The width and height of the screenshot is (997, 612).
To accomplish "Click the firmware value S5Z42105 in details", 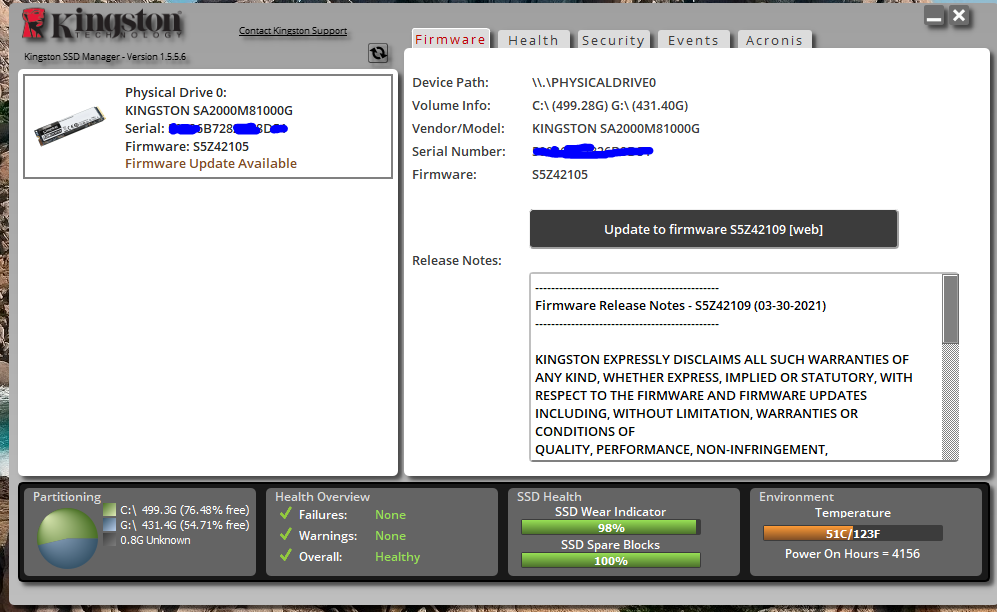I will pyautogui.click(x=560, y=174).
